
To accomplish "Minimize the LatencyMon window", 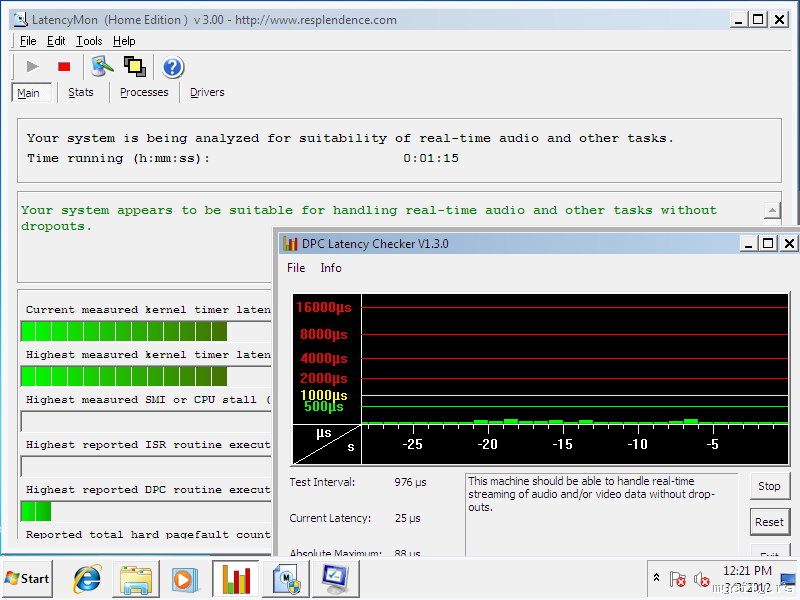I will click(738, 20).
